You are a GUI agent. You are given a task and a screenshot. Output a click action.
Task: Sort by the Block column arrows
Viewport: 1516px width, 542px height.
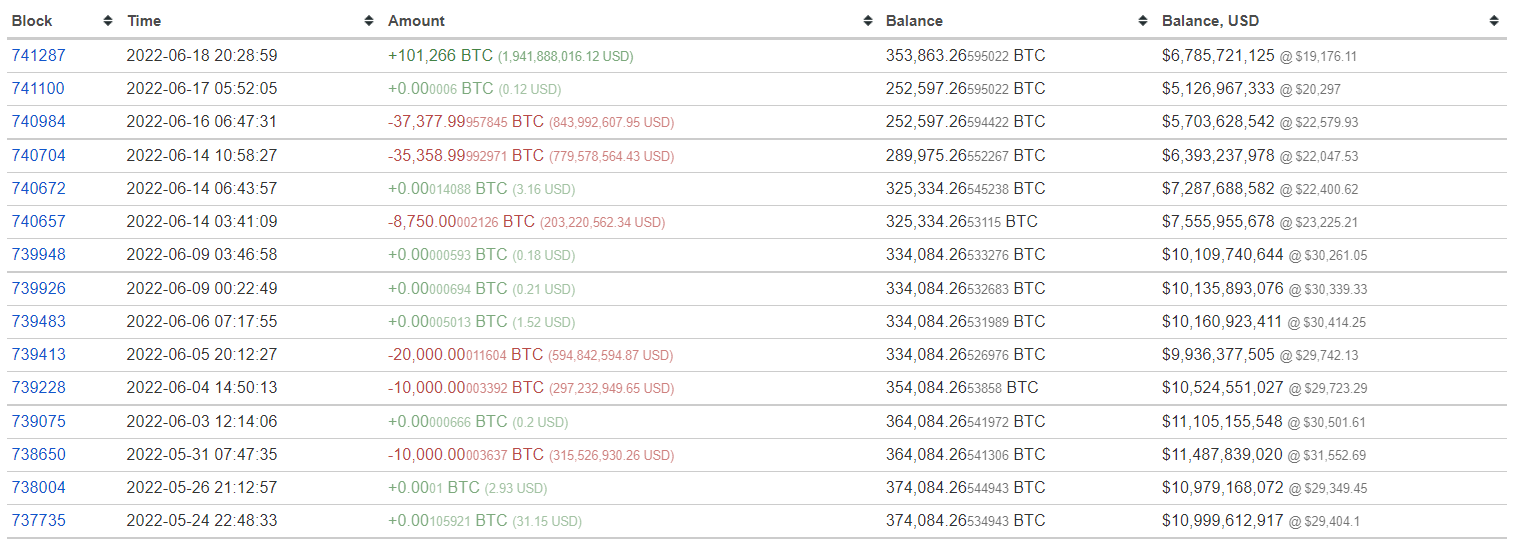click(108, 21)
